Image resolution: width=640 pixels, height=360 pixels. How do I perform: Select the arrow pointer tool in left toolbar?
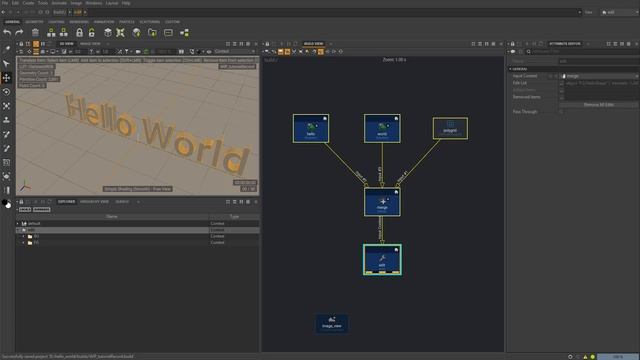pyautogui.click(x=7, y=63)
